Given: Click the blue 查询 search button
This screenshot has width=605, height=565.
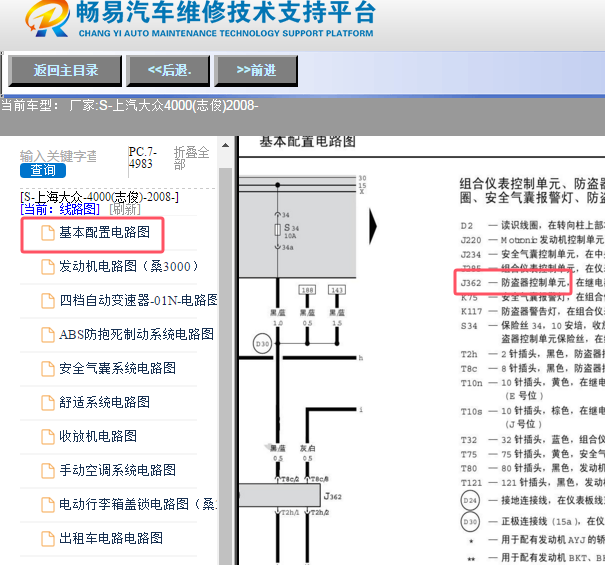Looking at the screenshot, I should click(x=43, y=170).
